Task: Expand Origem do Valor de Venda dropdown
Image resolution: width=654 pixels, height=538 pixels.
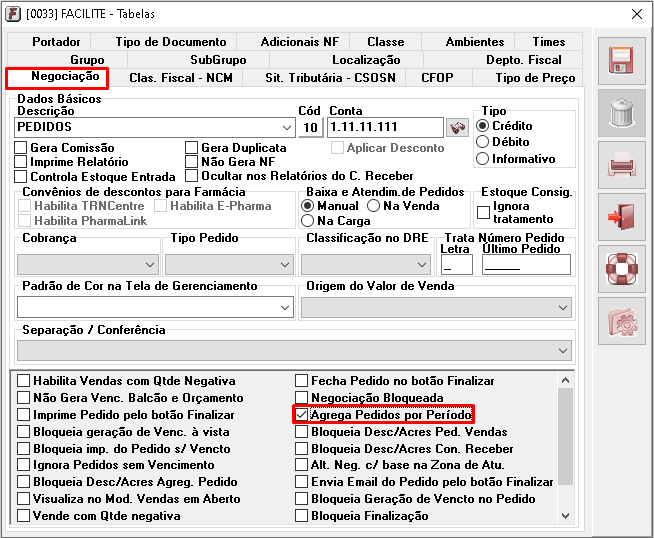Action: (x=563, y=308)
